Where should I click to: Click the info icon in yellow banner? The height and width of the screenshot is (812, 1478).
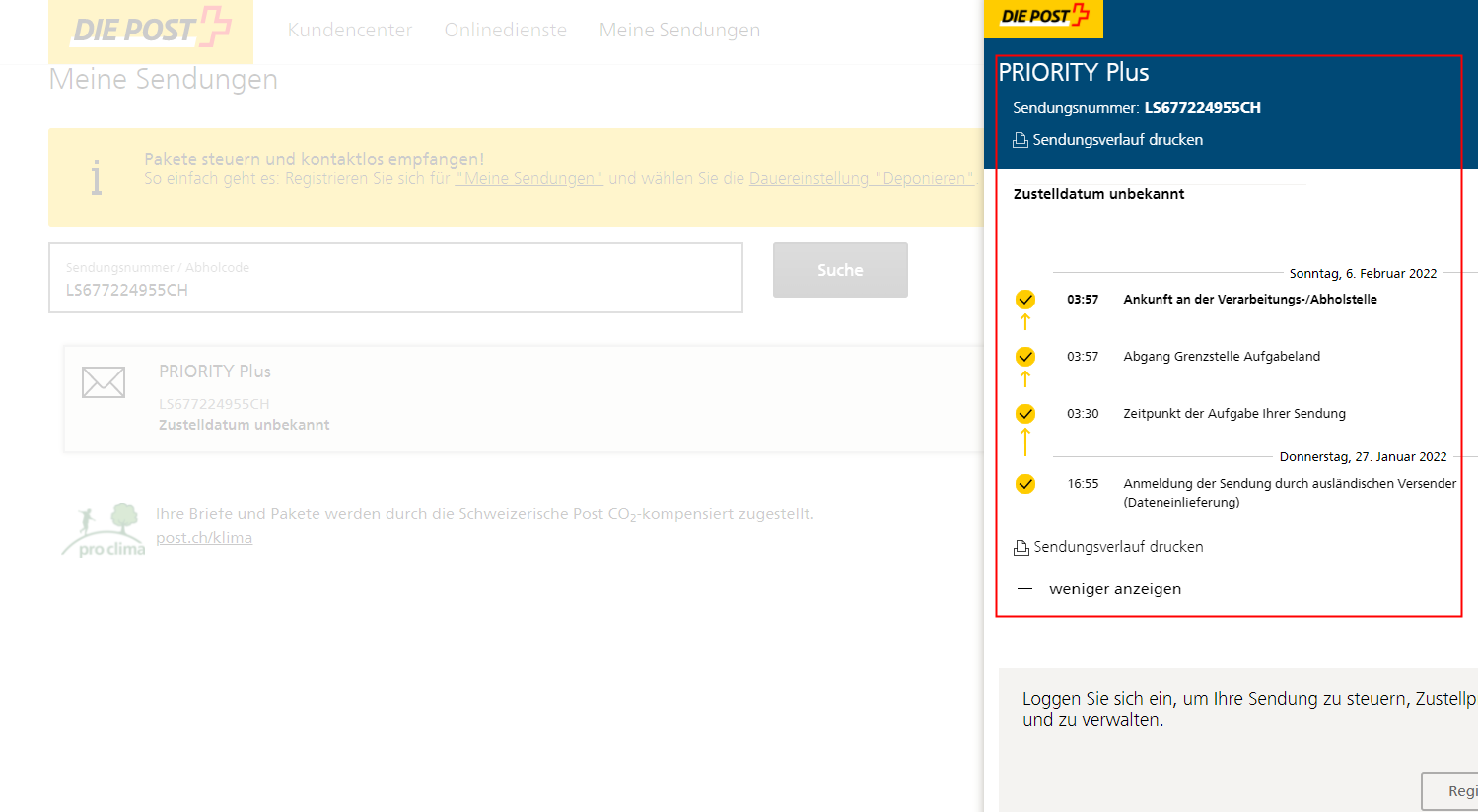point(96,177)
